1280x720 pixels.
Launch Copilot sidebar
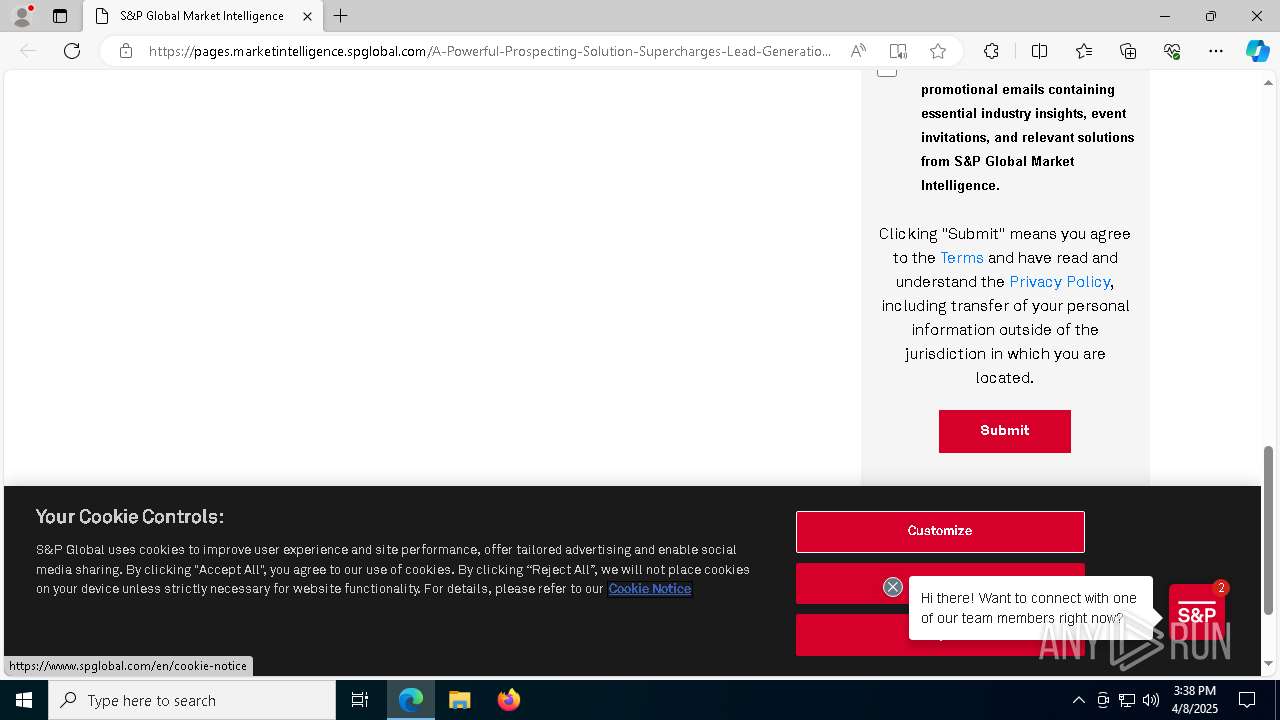coord(1257,51)
